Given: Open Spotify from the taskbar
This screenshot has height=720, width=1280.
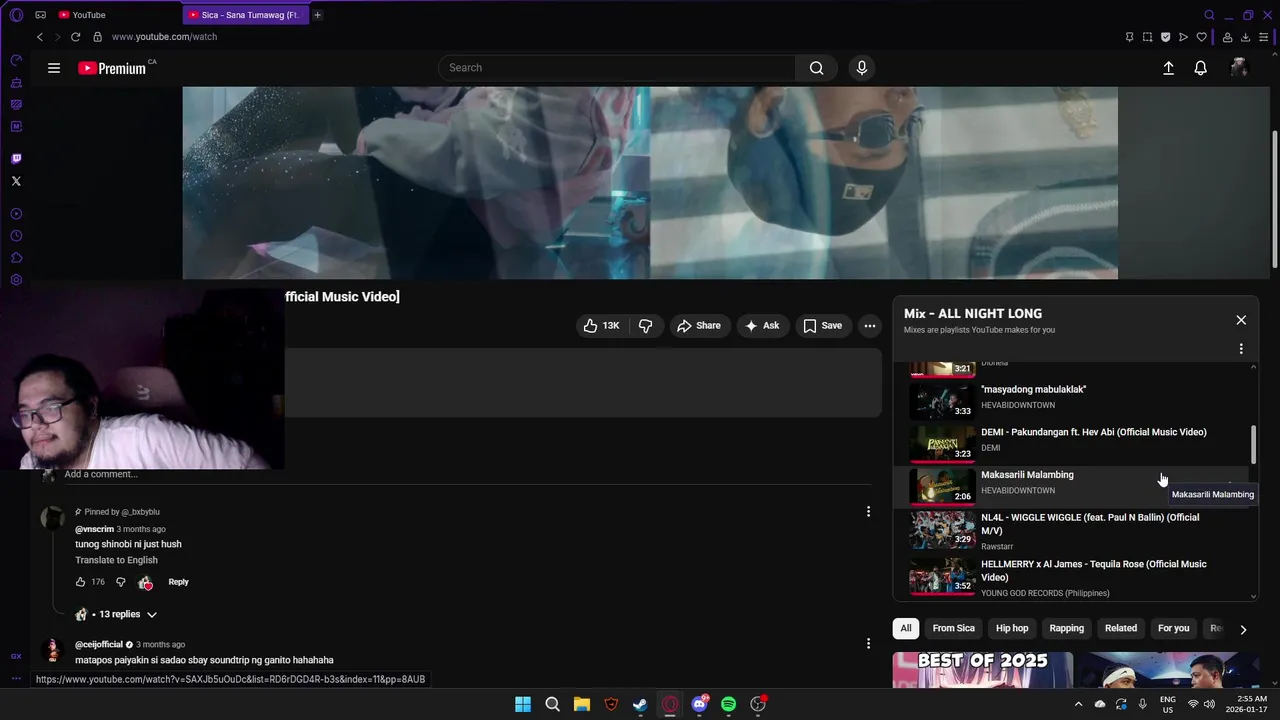Looking at the screenshot, I should point(729,704).
